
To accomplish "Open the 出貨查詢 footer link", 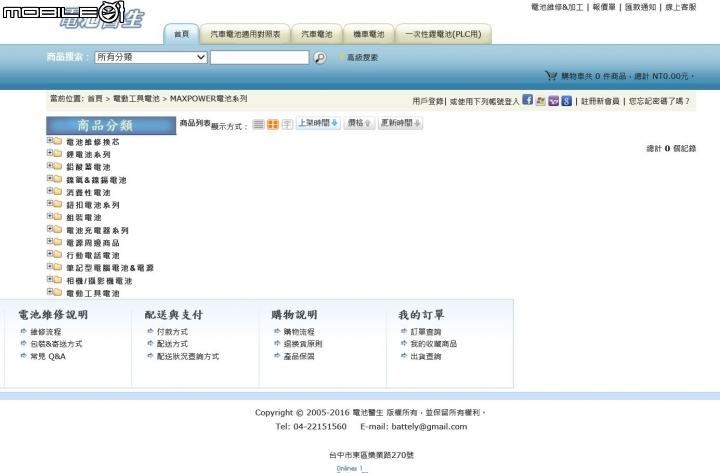I will point(426,356).
